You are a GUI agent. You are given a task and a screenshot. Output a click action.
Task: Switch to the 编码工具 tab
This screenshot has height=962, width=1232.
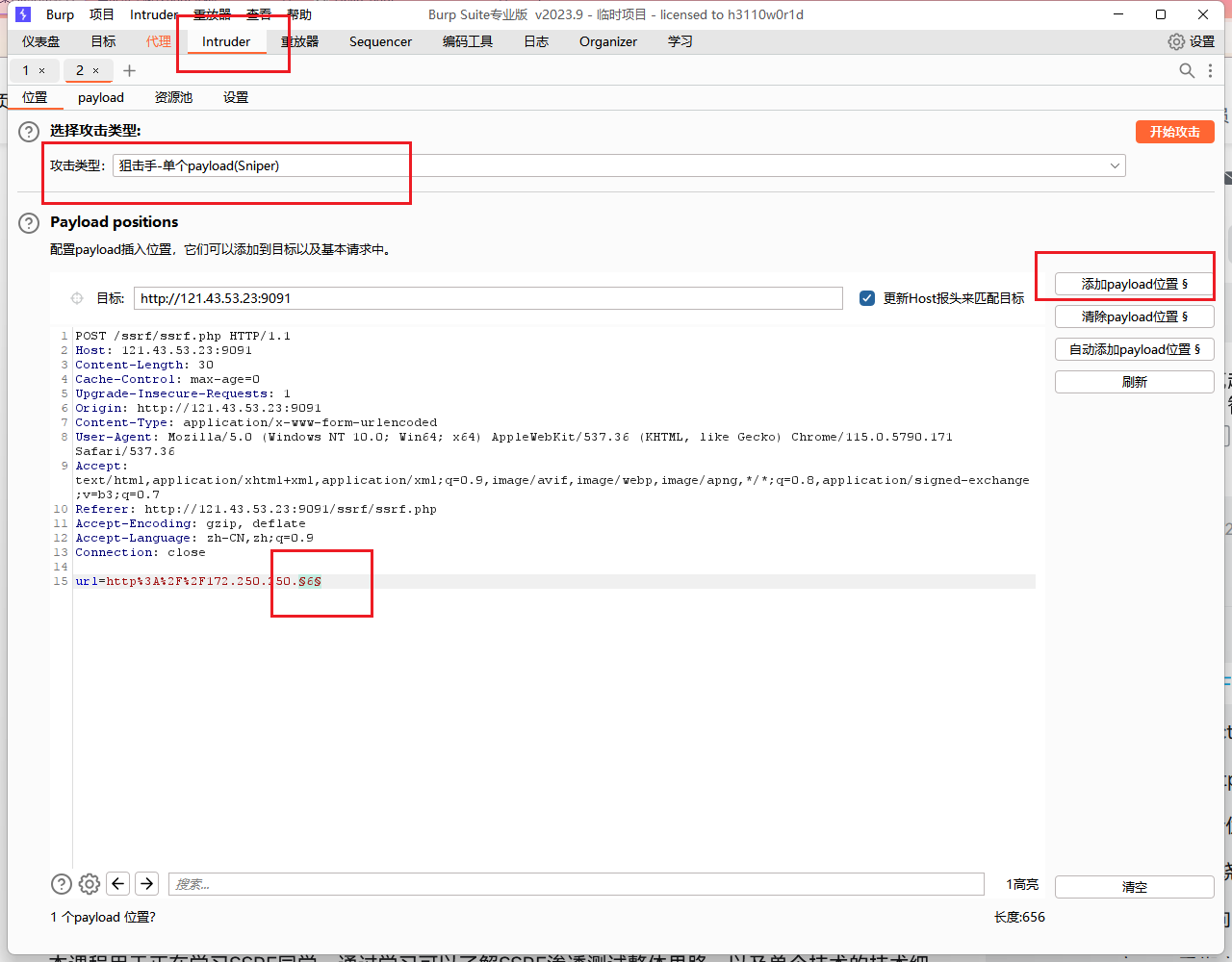(468, 41)
